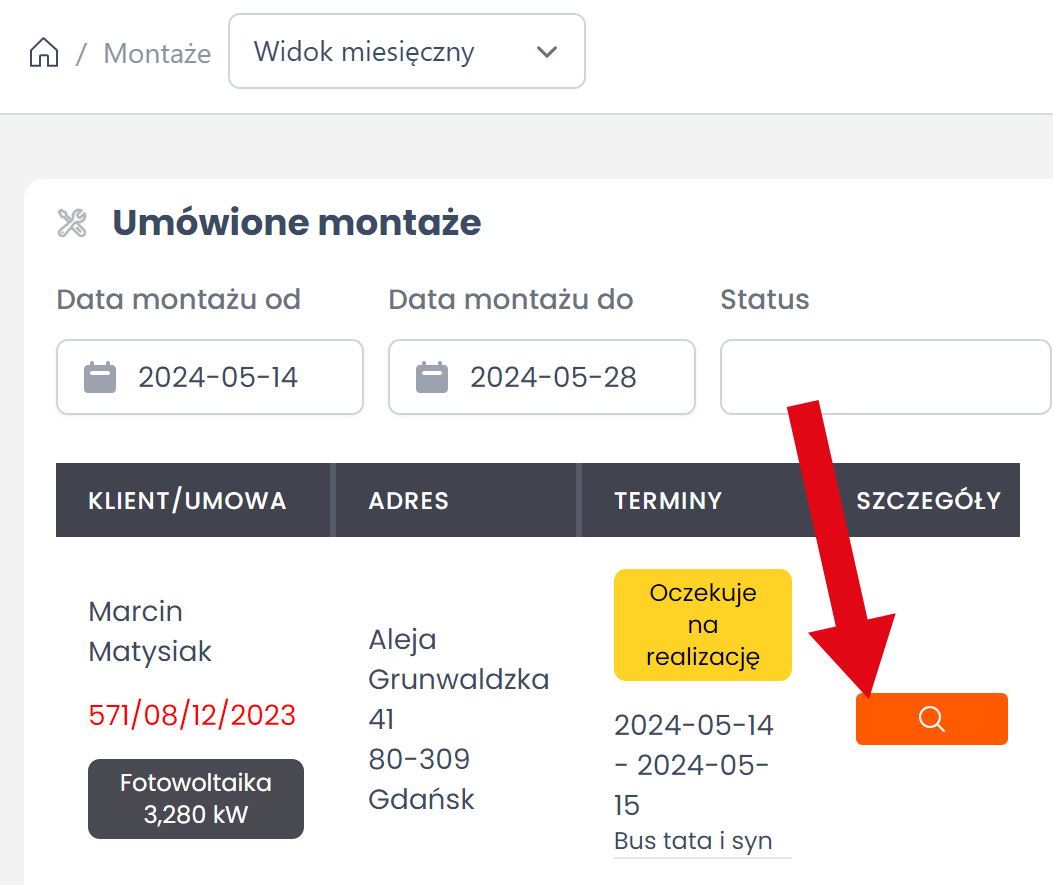Click the home icon in breadcrumb
Image resolution: width=1053 pixels, height=885 pixels.
(x=44, y=52)
